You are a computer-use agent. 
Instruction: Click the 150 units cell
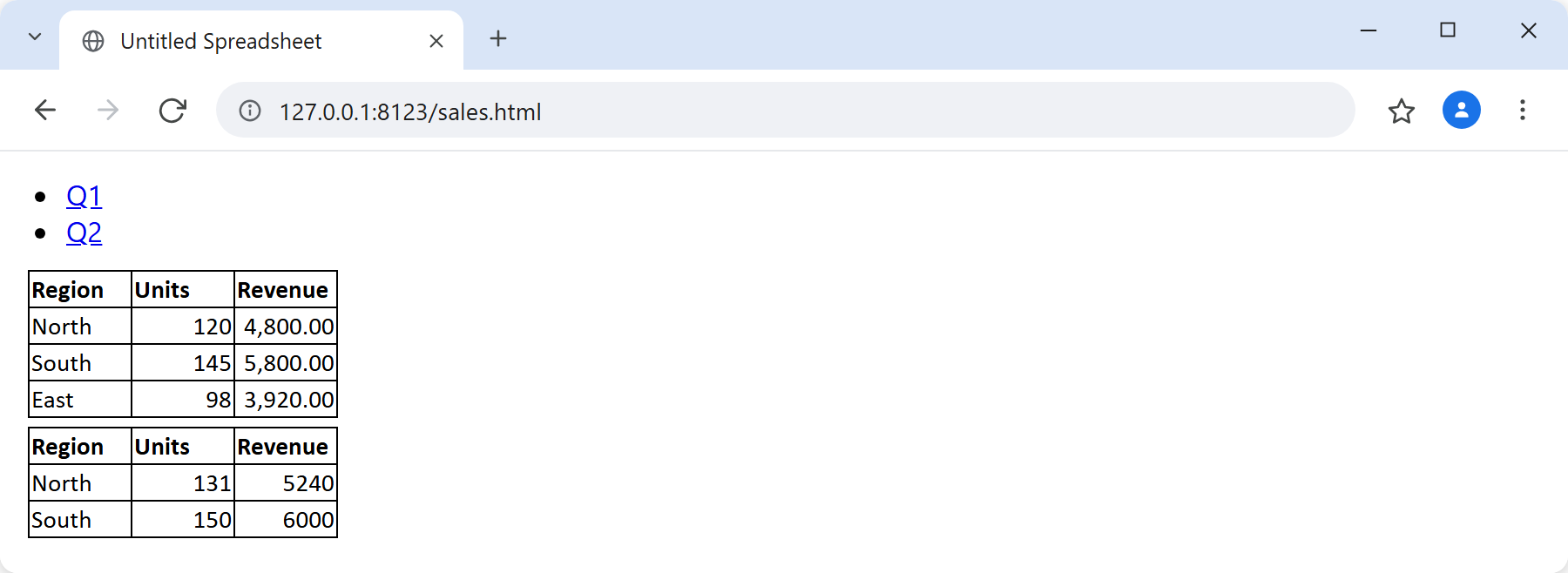pyautogui.click(x=183, y=520)
